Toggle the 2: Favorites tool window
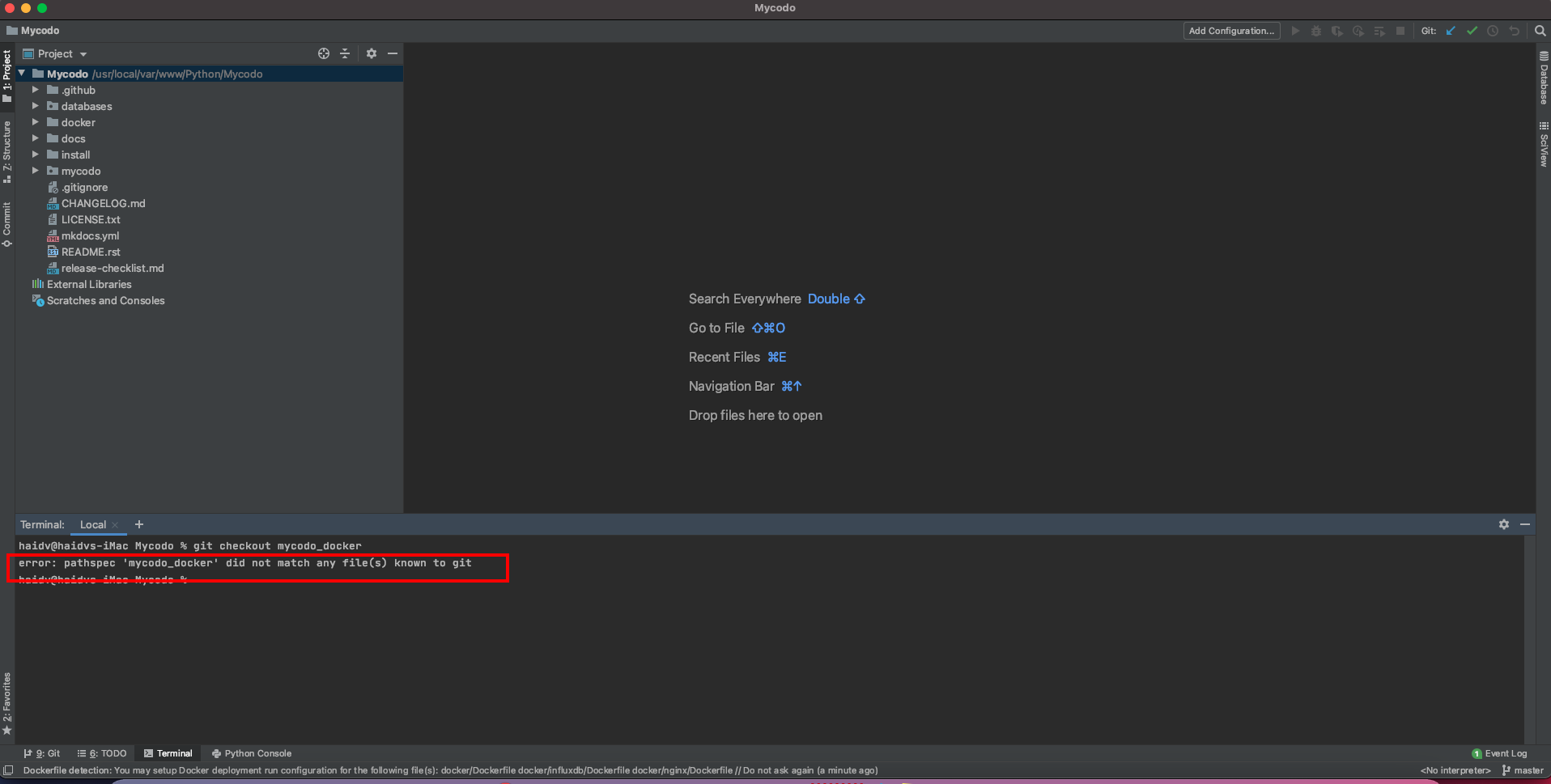The image size is (1551, 784). click(6, 700)
